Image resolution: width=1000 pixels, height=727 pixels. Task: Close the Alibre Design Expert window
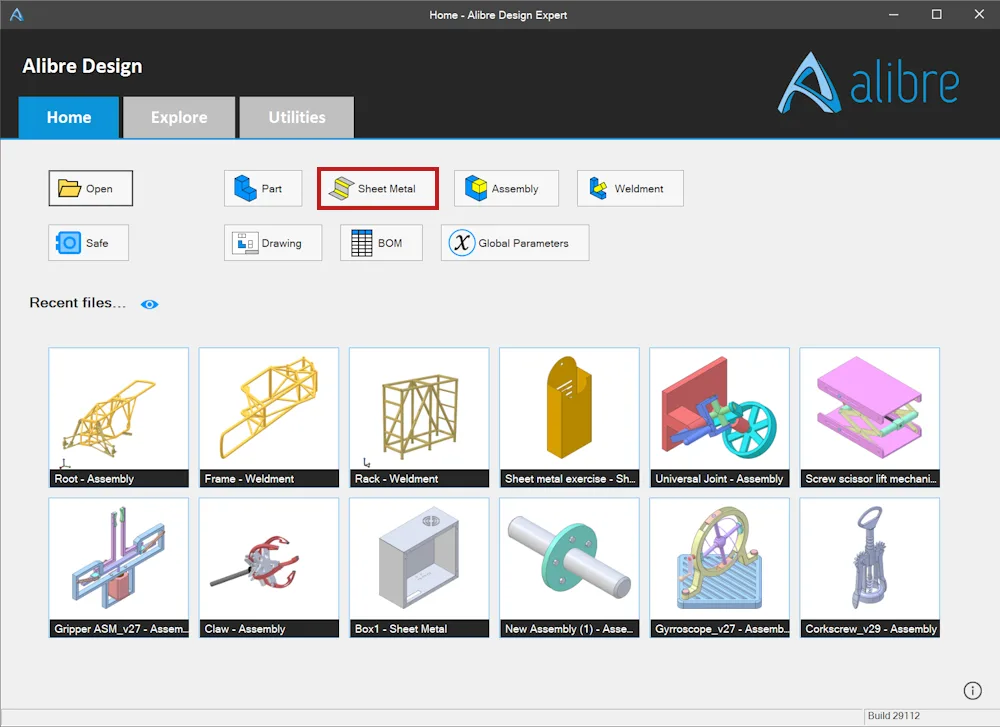tap(979, 14)
